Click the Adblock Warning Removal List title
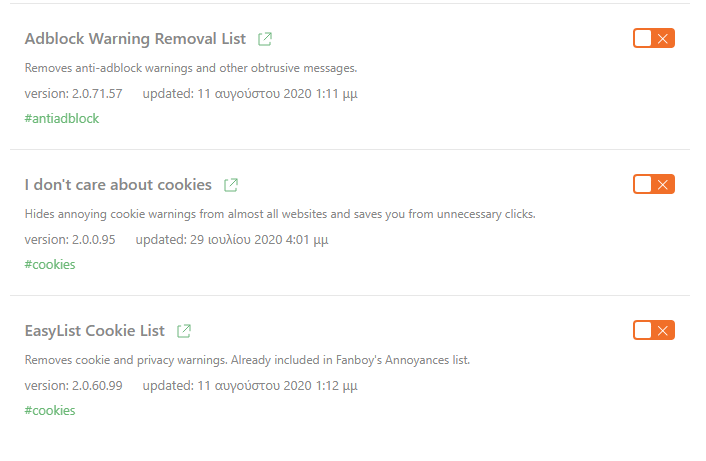The height and width of the screenshot is (461, 706). pyautogui.click(x=135, y=39)
